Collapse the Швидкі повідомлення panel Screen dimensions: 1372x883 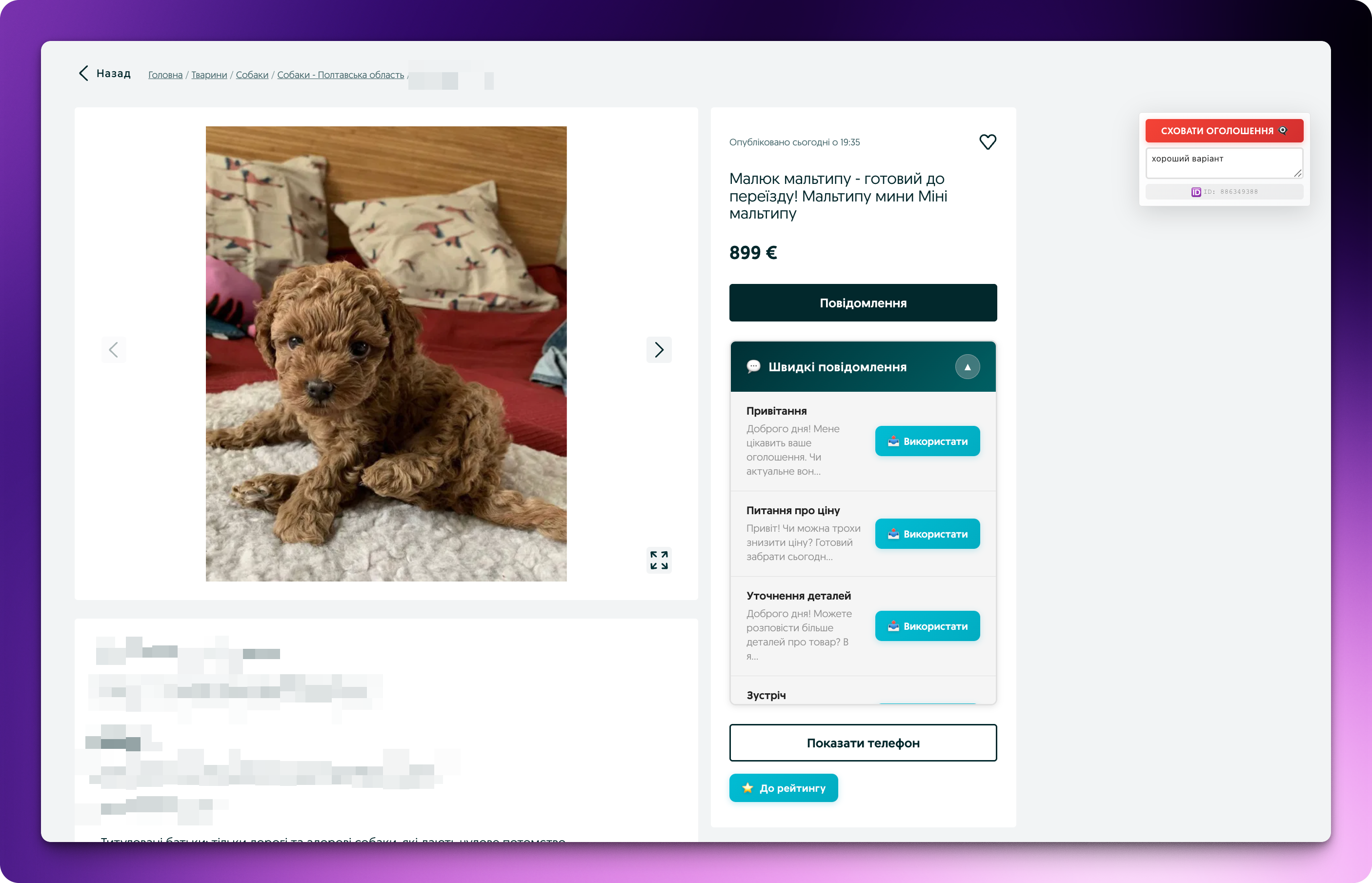(x=967, y=367)
